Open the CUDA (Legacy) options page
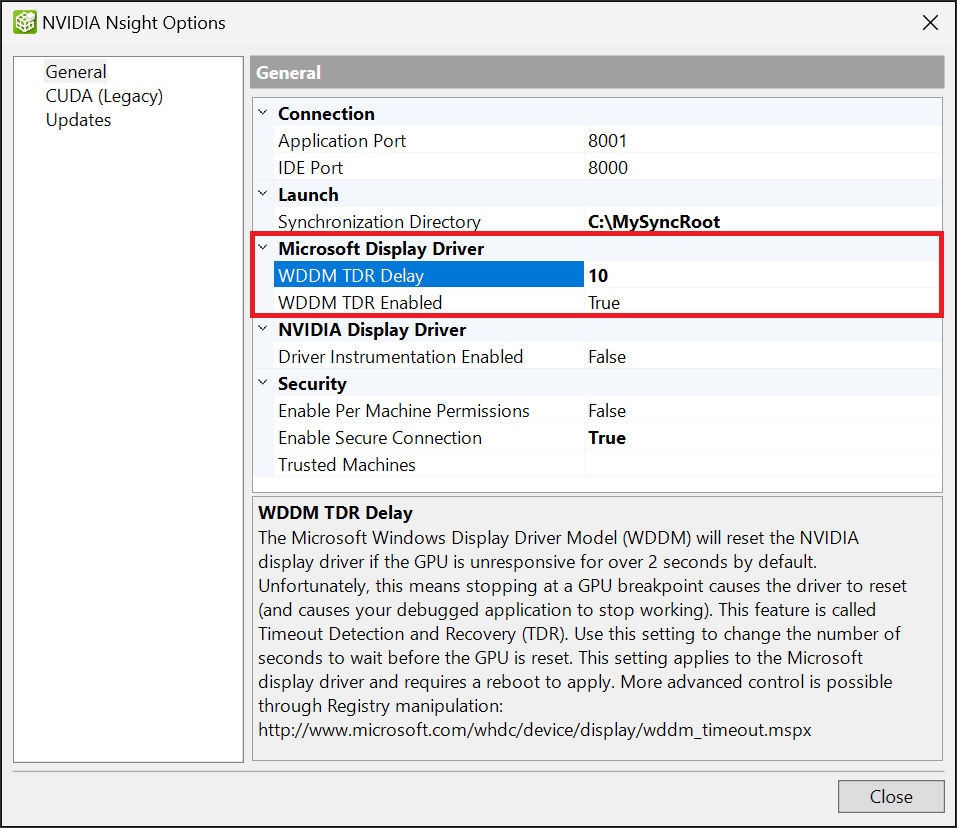The width and height of the screenshot is (957, 828). (104, 96)
